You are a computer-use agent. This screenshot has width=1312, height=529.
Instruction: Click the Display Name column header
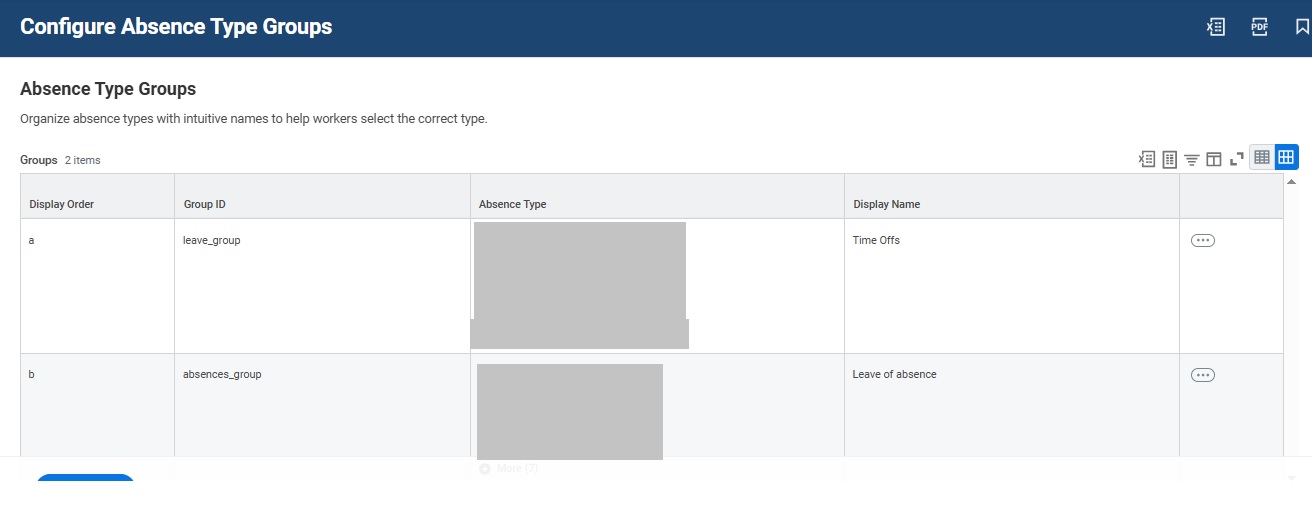pyautogui.click(x=887, y=204)
